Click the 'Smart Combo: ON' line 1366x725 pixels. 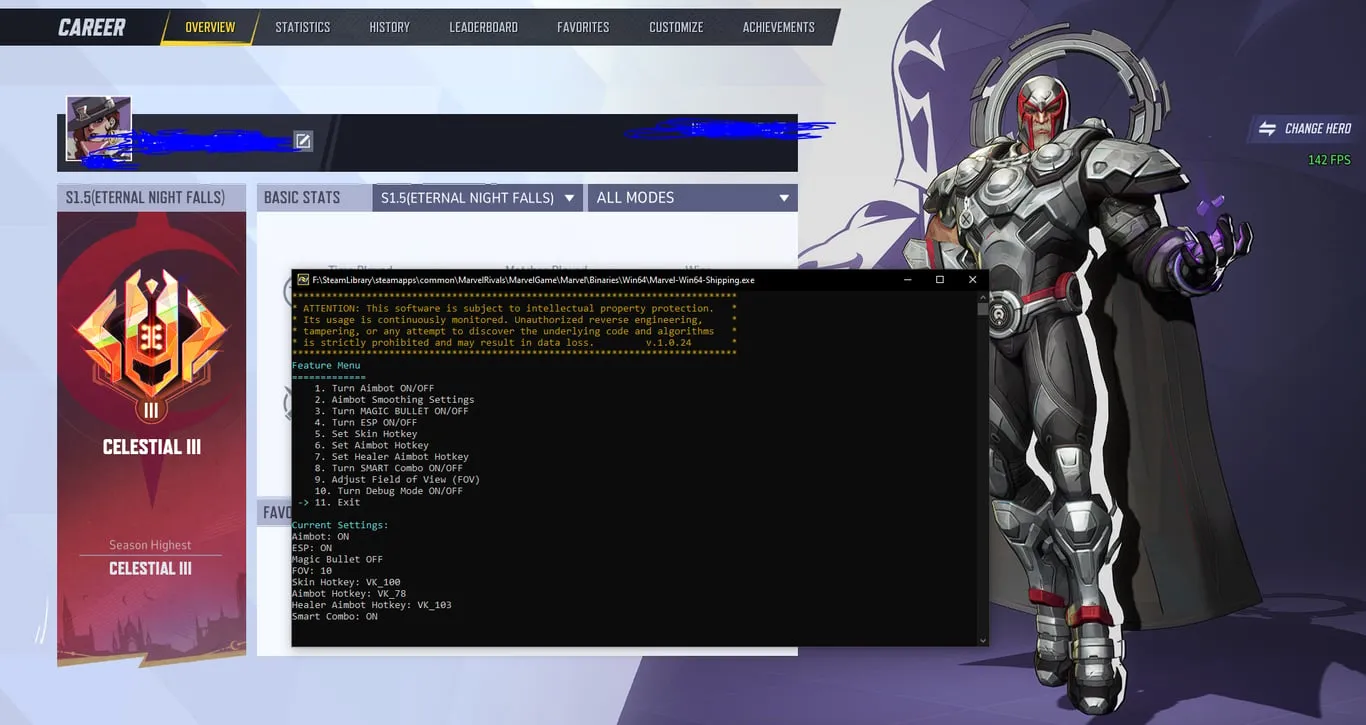[x=335, y=617]
